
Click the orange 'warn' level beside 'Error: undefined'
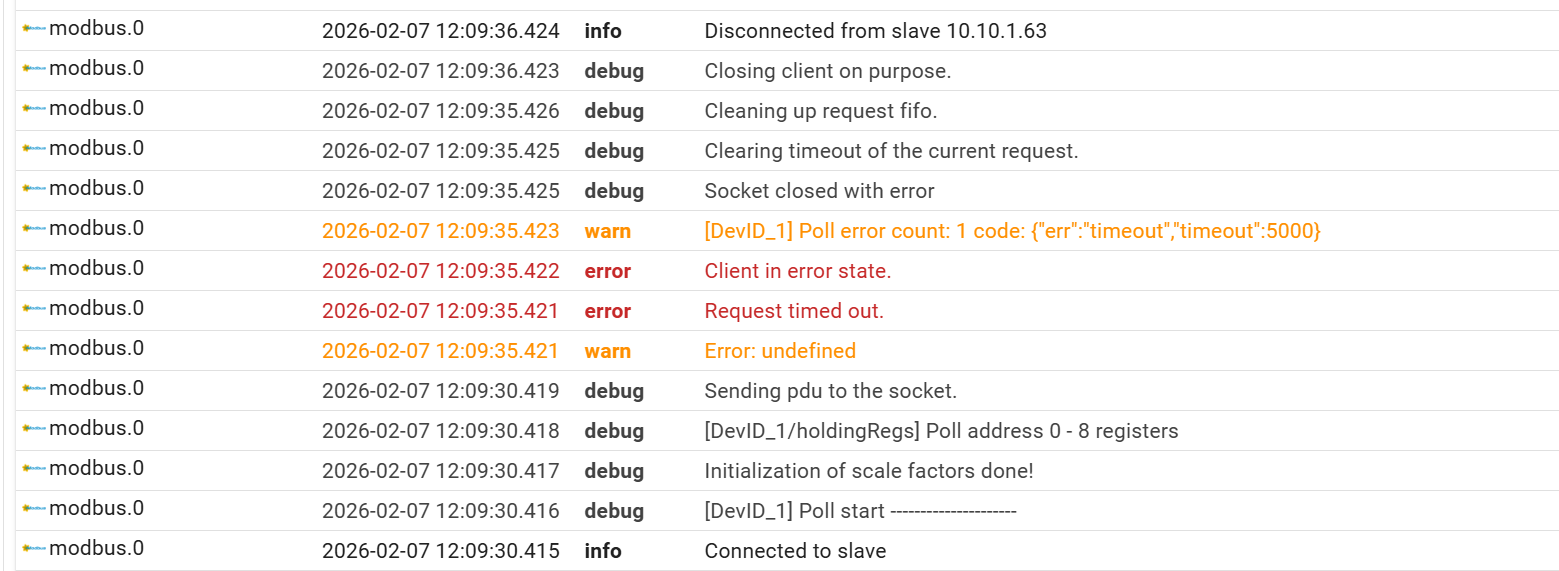tap(607, 351)
